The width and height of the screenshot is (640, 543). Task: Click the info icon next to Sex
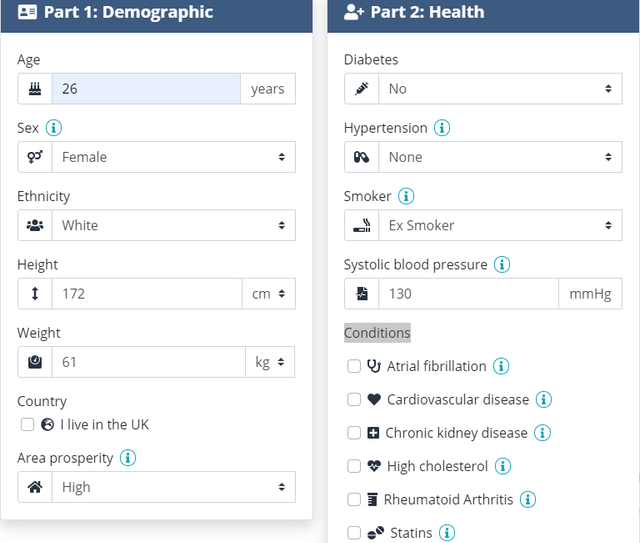coord(54,128)
